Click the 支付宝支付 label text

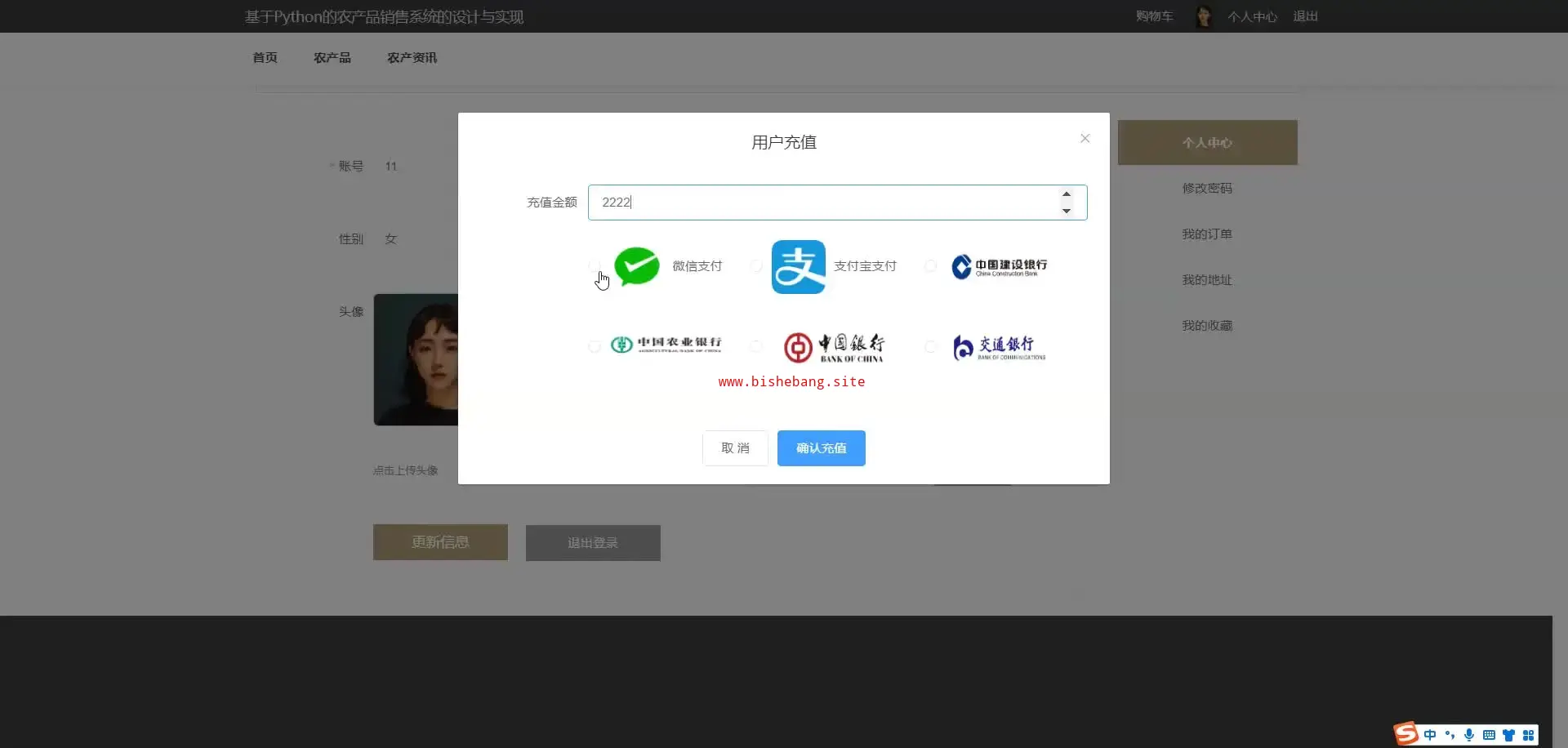click(x=865, y=266)
